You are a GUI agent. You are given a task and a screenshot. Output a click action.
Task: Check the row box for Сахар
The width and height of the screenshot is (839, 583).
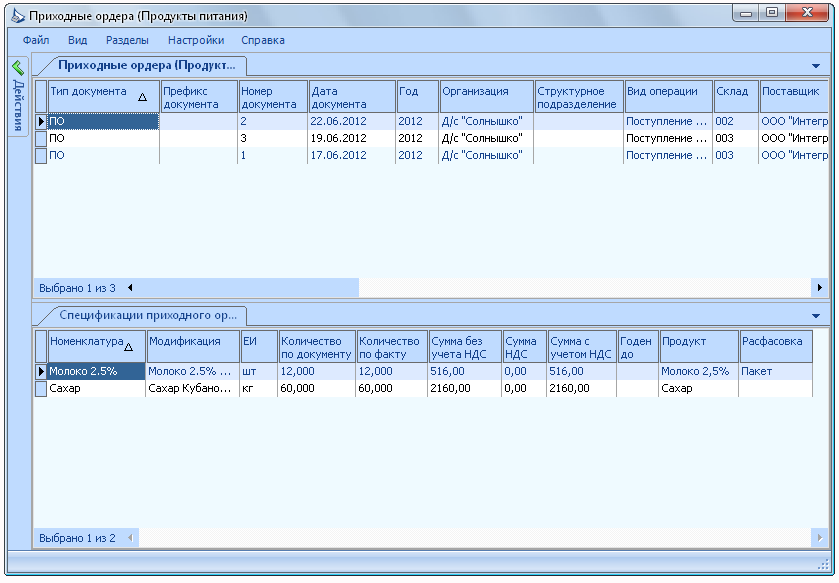pos(41,388)
